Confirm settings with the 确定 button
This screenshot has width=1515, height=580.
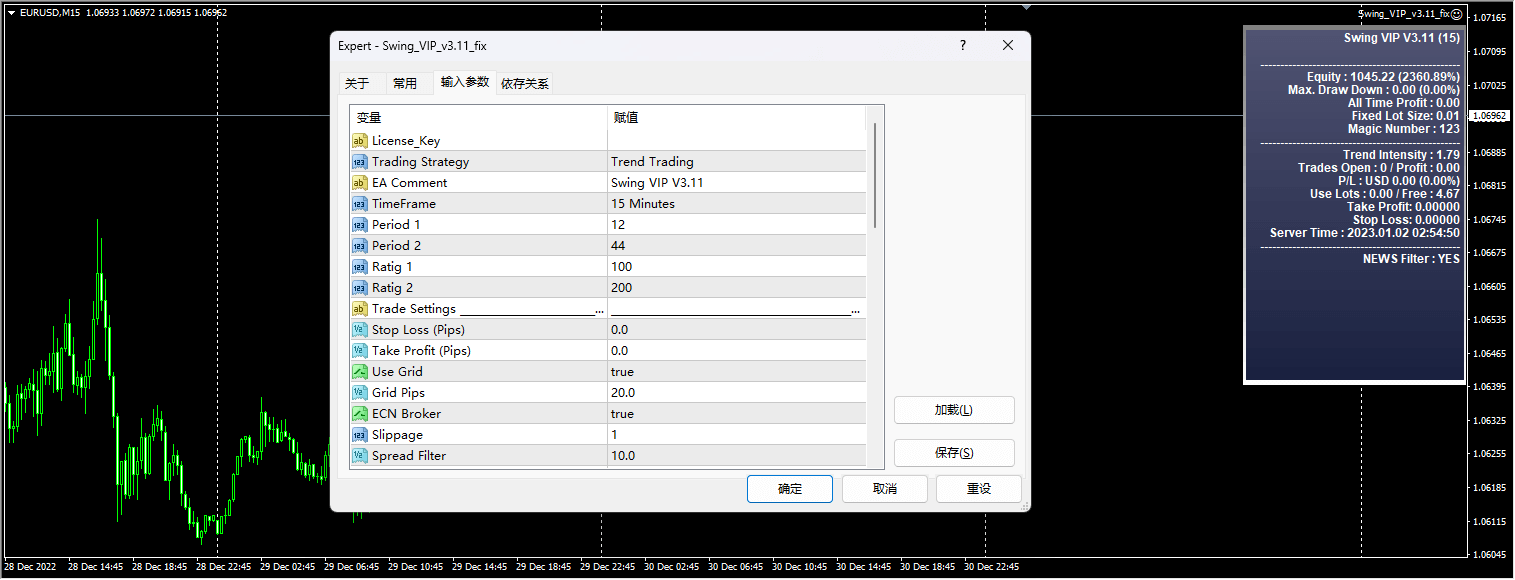pyautogui.click(x=789, y=489)
